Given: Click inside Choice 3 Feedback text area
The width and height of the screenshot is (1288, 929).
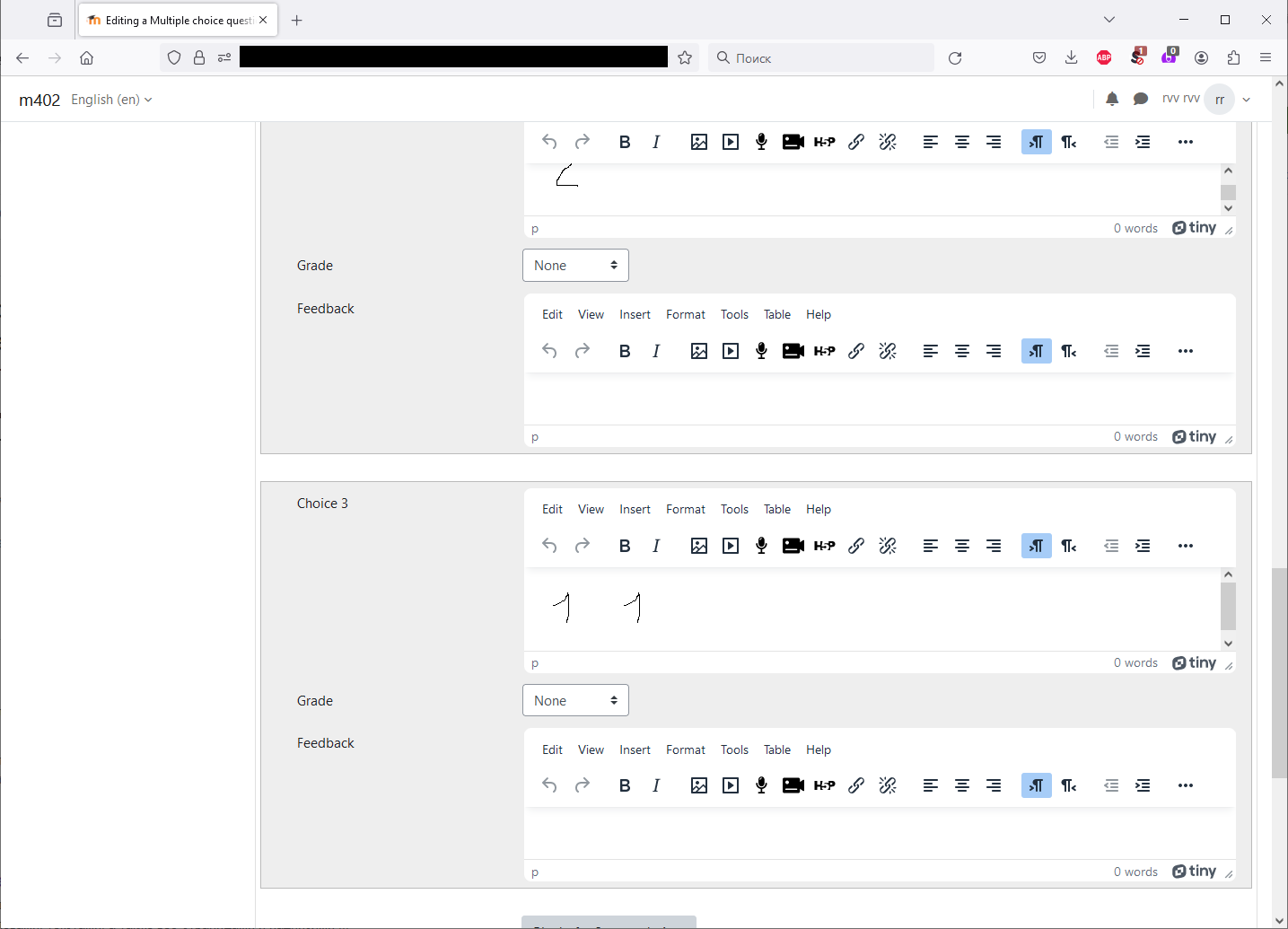Looking at the screenshot, I should click(x=880, y=833).
